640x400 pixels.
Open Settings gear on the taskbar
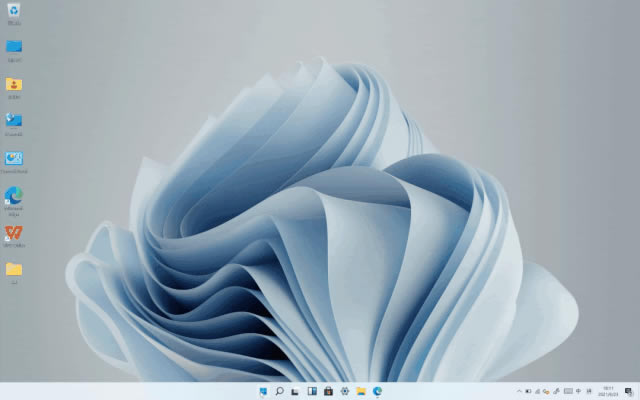[344, 391]
